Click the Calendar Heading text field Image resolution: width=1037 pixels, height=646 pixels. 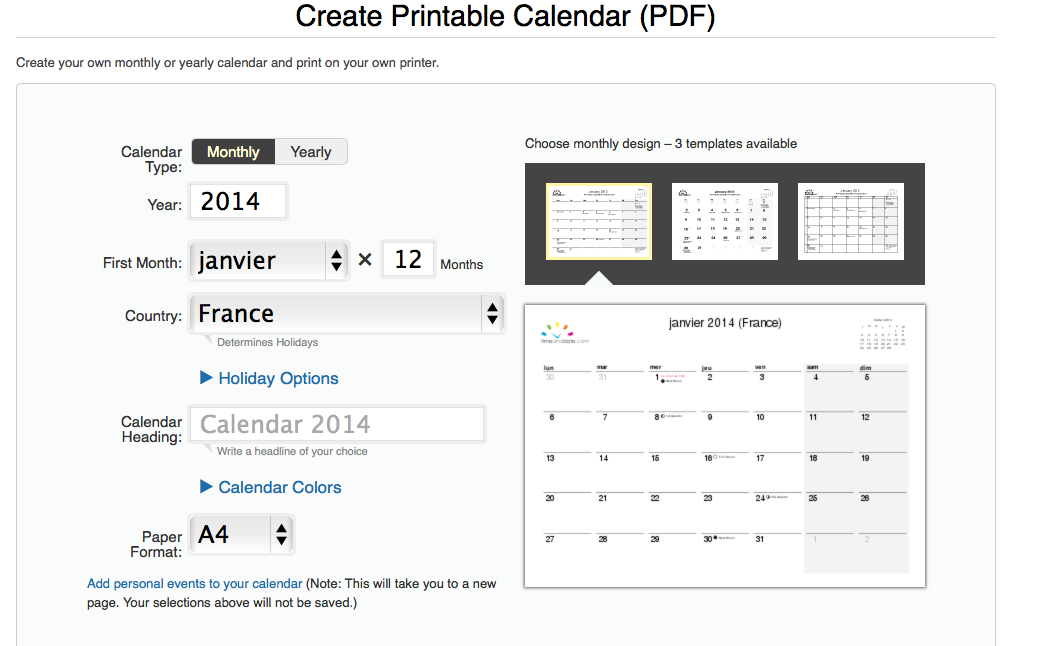coord(338,424)
